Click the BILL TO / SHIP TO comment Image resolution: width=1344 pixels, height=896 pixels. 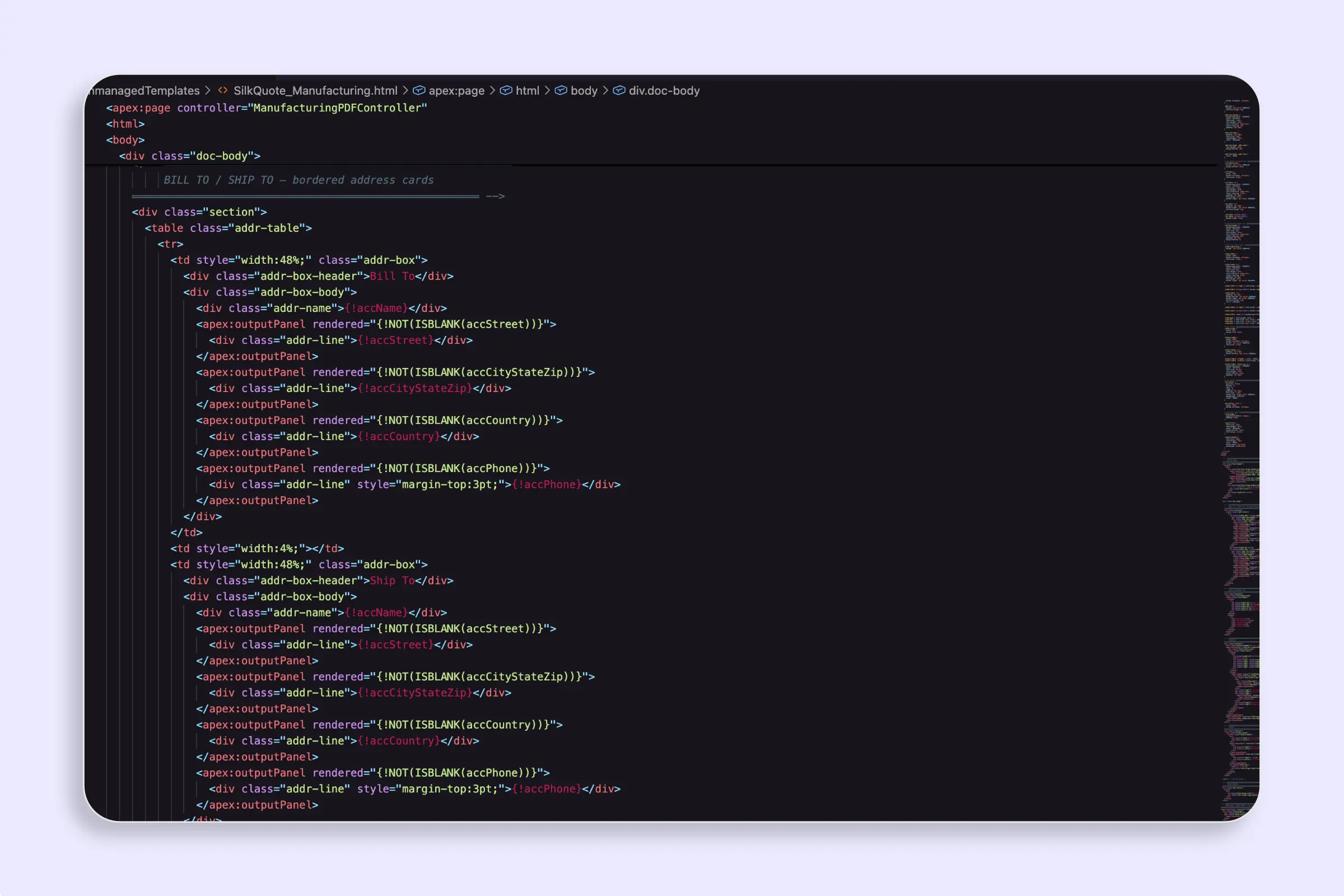pos(298,180)
